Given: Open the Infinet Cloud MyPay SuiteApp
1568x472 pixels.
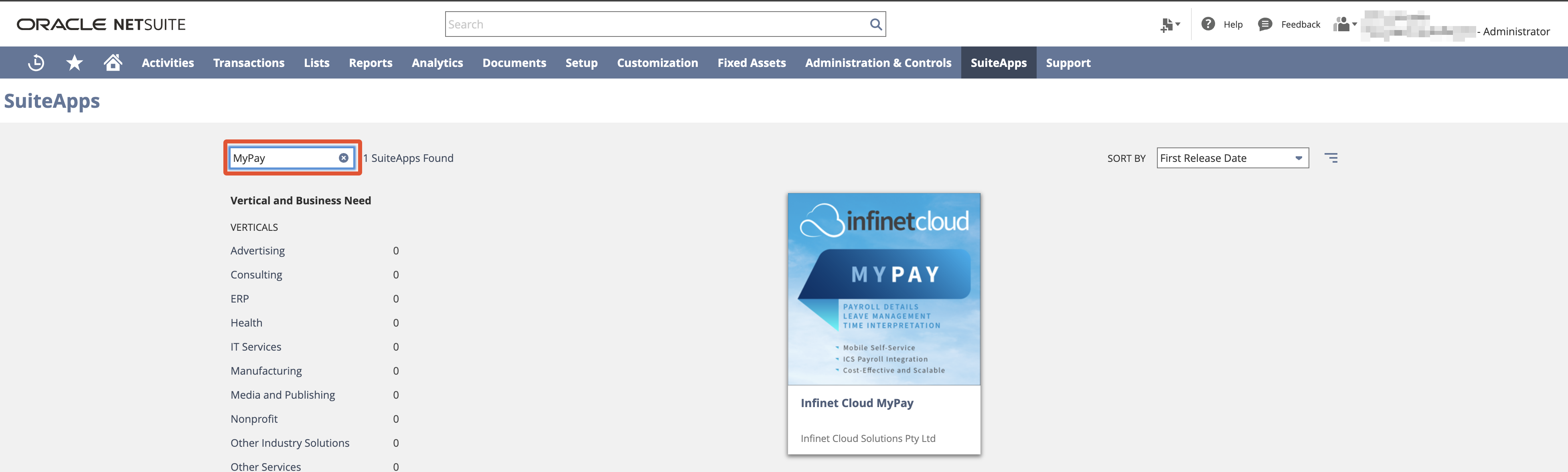Looking at the screenshot, I should (857, 402).
